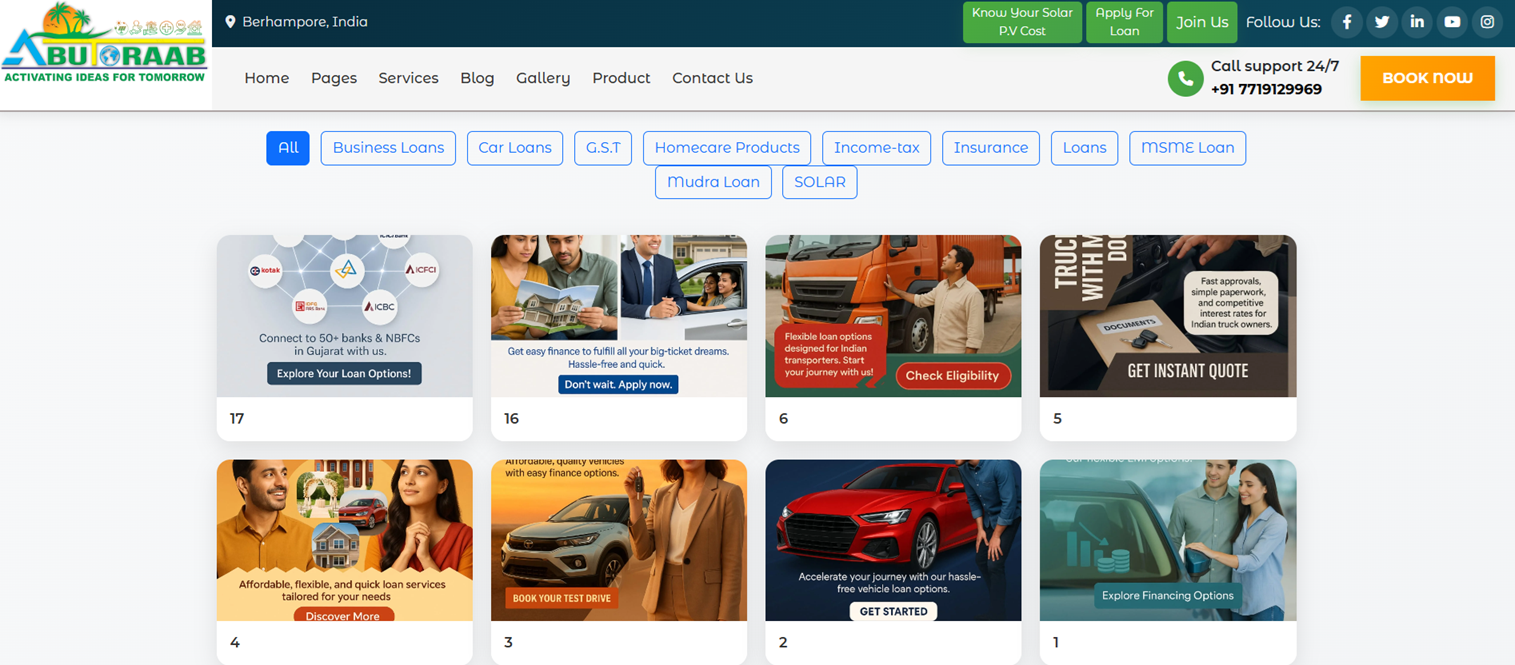Viewport: 1515px width, 665px height.
Task: Open the Pages menu
Action: (334, 78)
